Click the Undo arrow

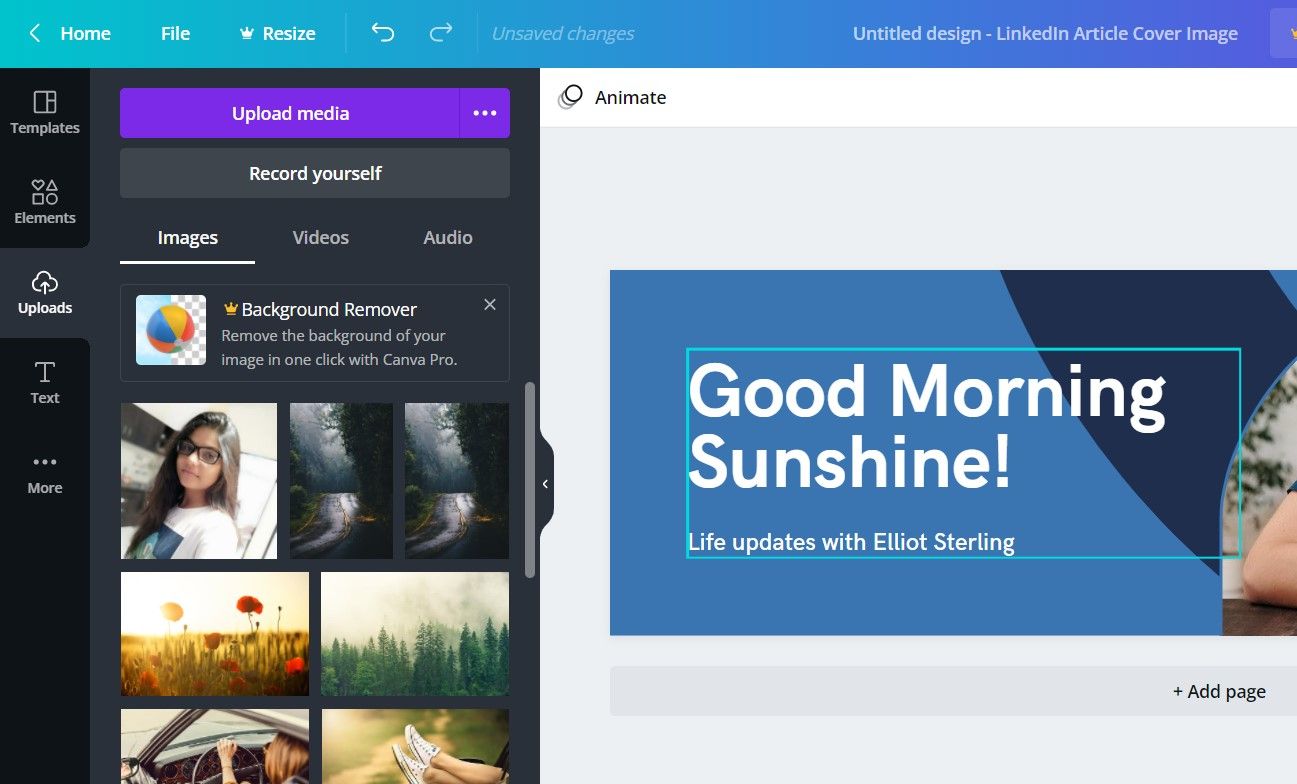pos(381,33)
